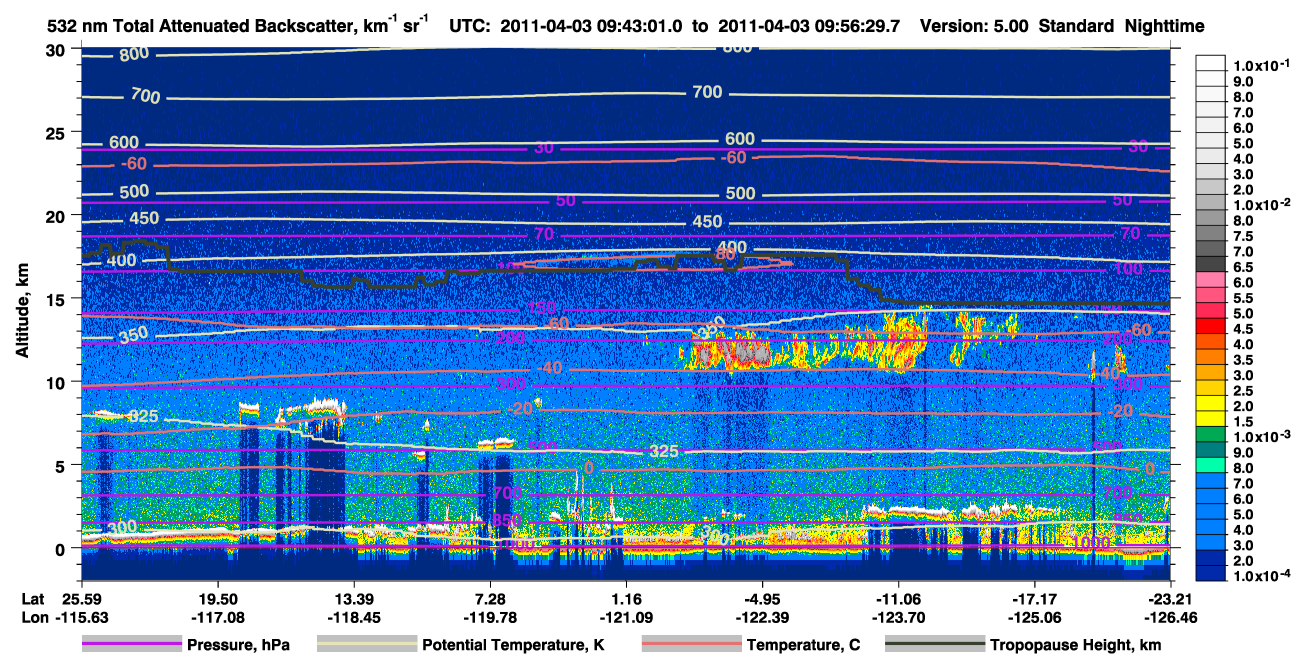Image resolution: width=1300 pixels, height=667 pixels.
Task: Click the colorbar label '1.0x10-2'
Action: coord(1260,205)
